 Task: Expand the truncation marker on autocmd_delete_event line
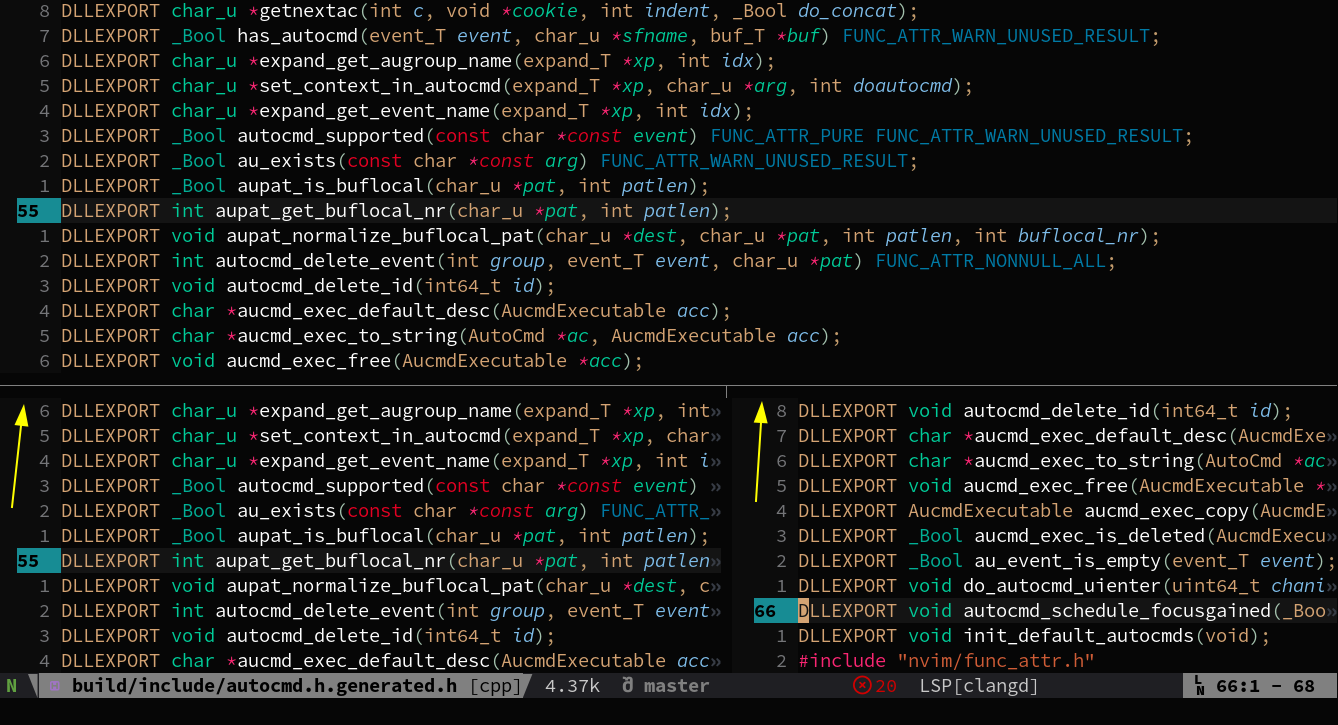click(x=716, y=610)
